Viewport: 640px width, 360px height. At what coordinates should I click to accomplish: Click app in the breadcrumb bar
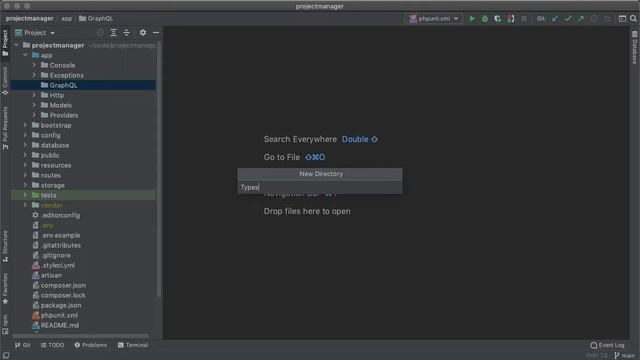click(67, 19)
